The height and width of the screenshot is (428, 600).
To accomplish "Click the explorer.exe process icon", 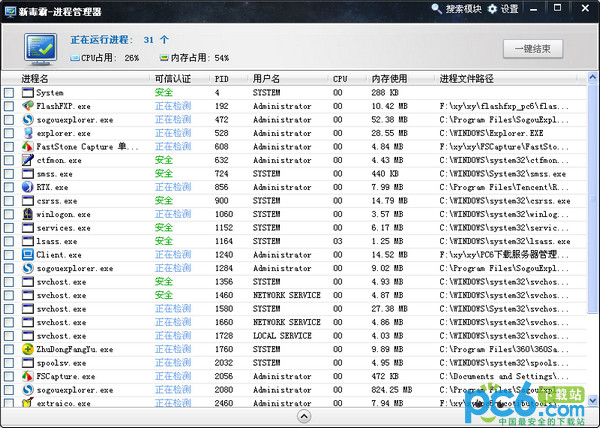I will pos(28,132).
